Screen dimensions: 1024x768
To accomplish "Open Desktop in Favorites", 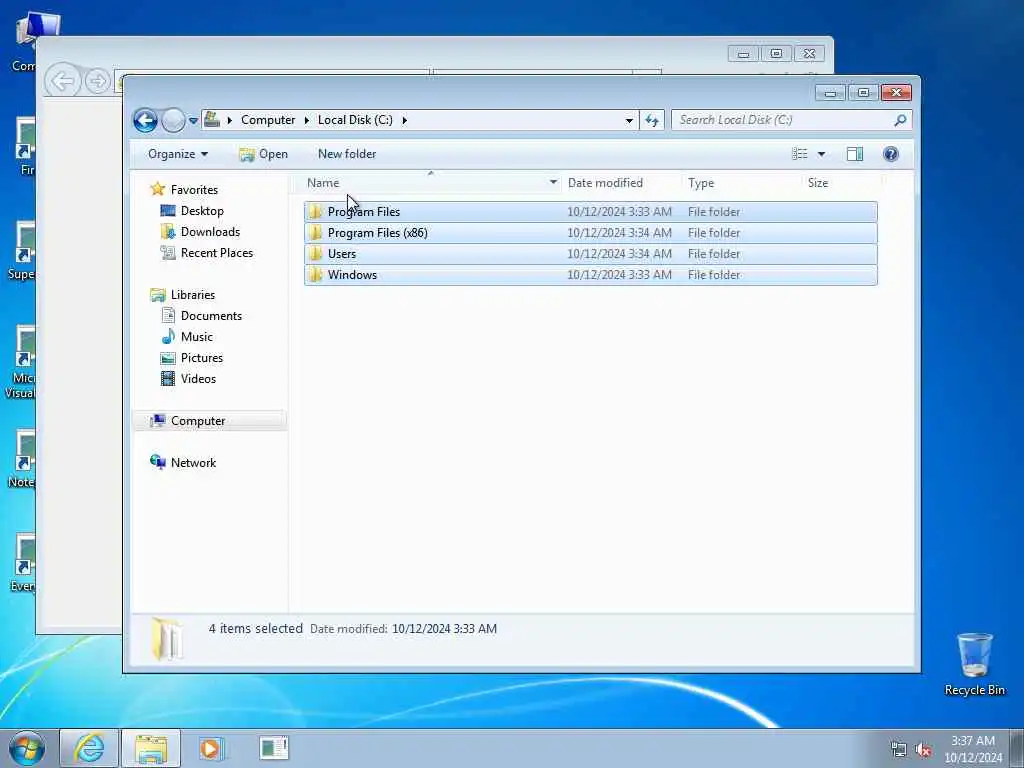I will [202, 211].
